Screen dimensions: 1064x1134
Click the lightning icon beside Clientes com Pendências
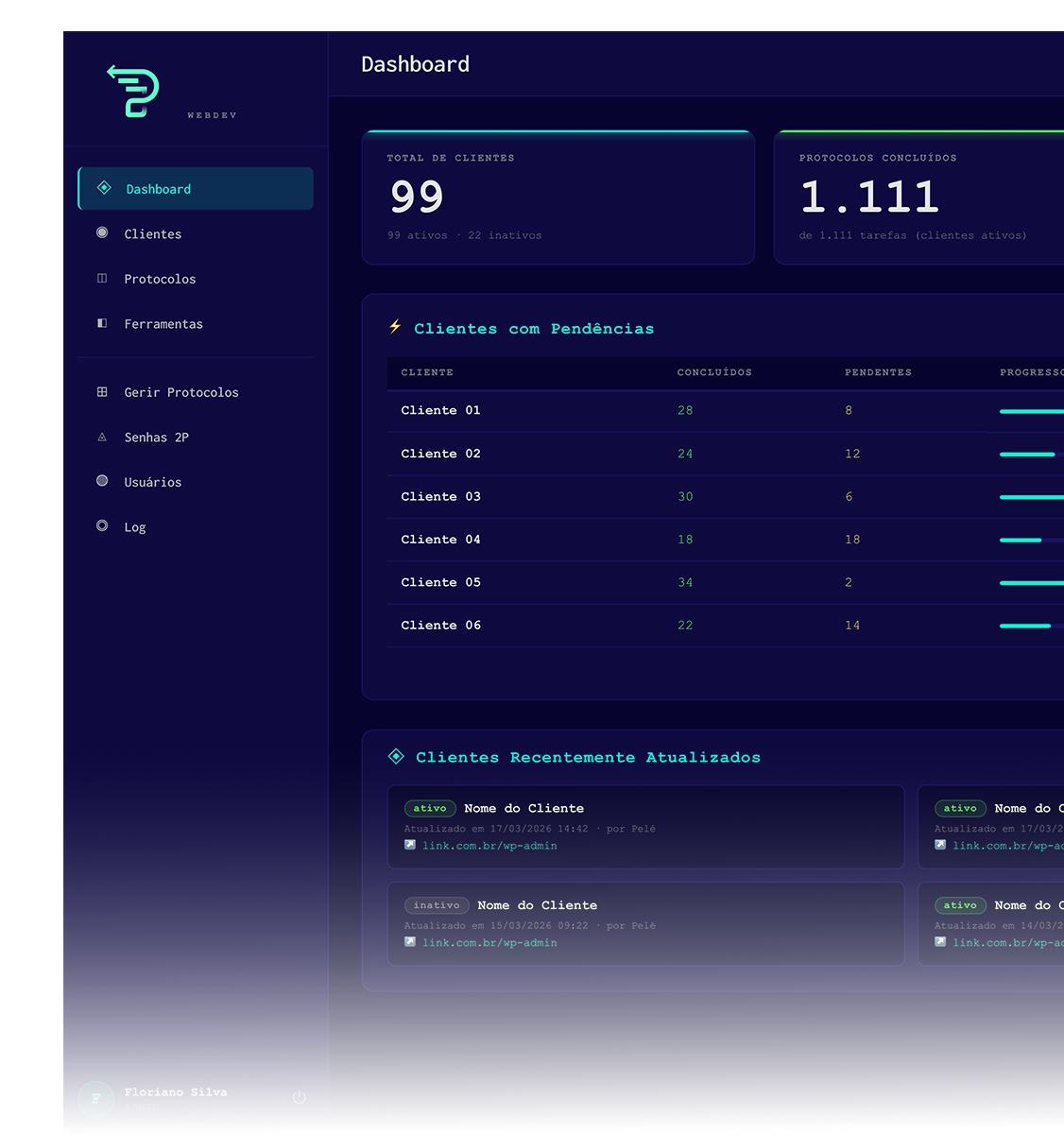395,327
